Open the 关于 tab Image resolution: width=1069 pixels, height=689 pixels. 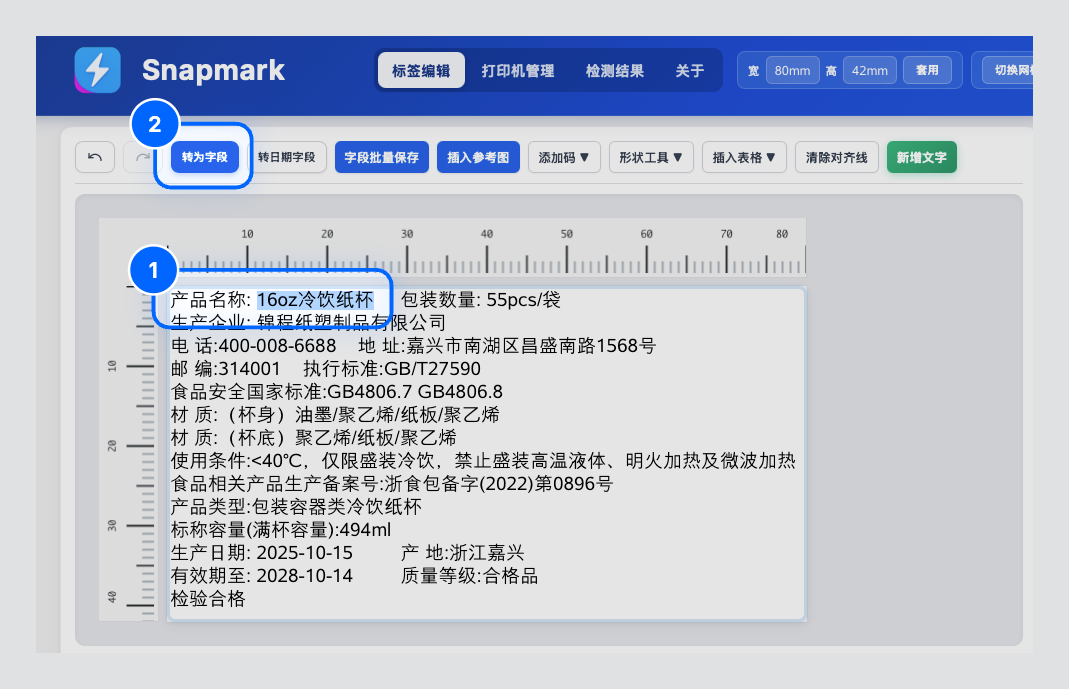pos(689,71)
